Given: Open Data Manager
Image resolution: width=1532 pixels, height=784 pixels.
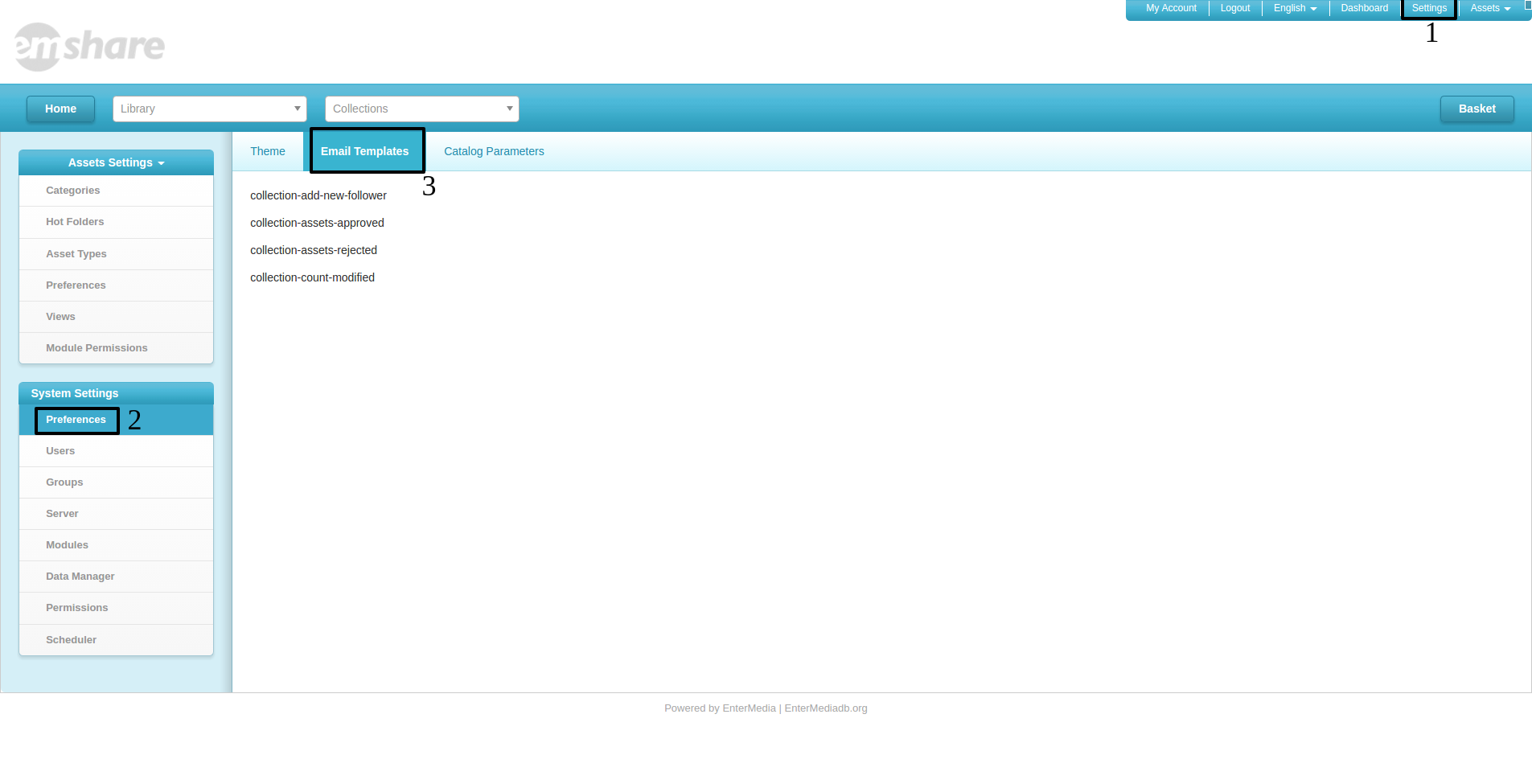Looking at the screenshot, I should (117, 577).
